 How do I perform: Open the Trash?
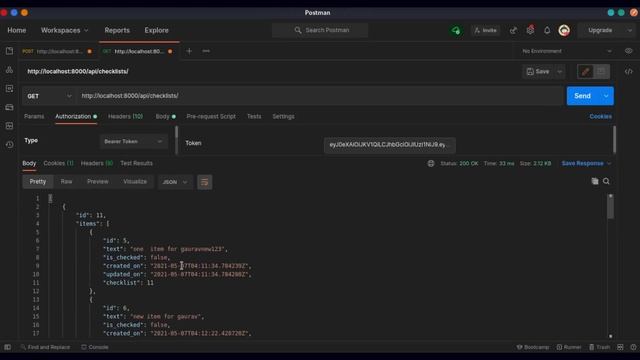click(x=599, y=347)
